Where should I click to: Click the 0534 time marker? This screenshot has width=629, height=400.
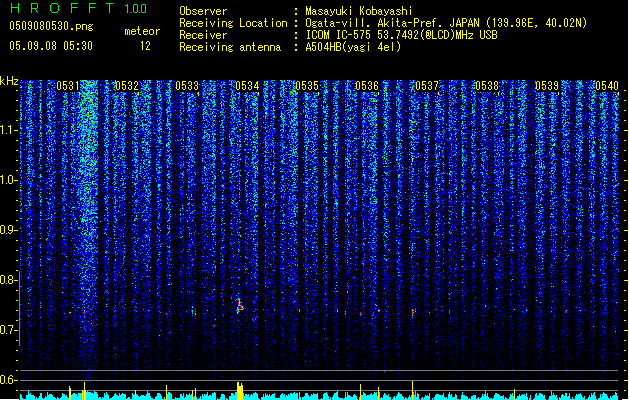(247, 85)
